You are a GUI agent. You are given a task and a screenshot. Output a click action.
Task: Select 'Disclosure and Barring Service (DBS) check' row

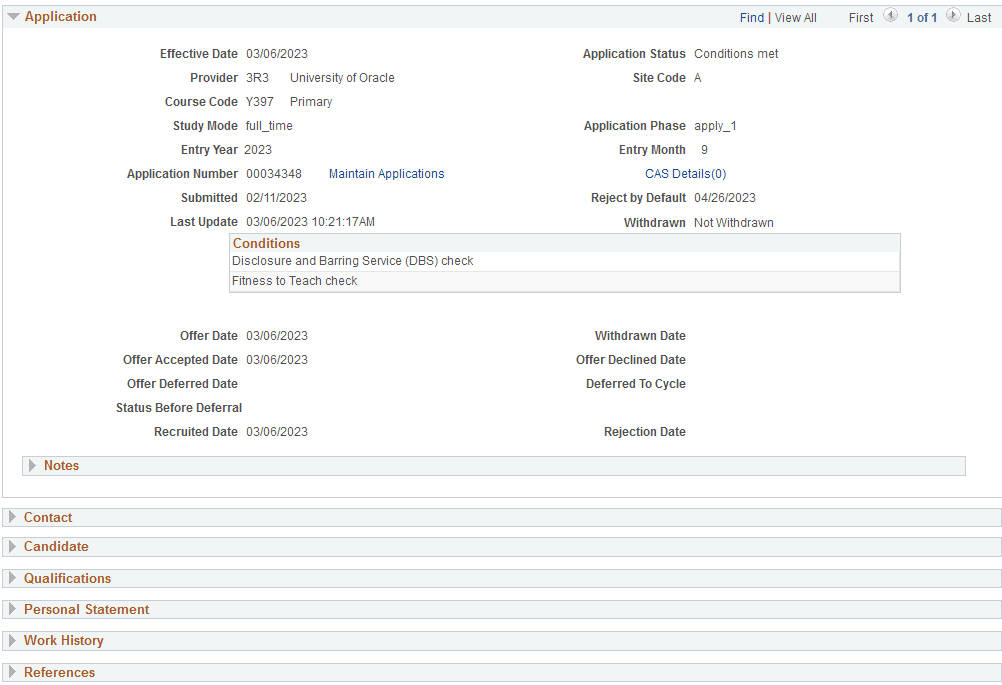point(564,261)
